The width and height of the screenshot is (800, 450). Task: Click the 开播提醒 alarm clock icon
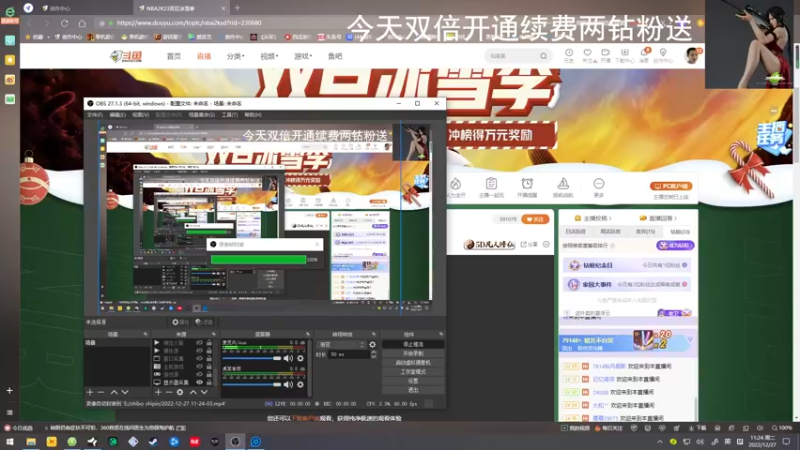click(x=527, y=183)
